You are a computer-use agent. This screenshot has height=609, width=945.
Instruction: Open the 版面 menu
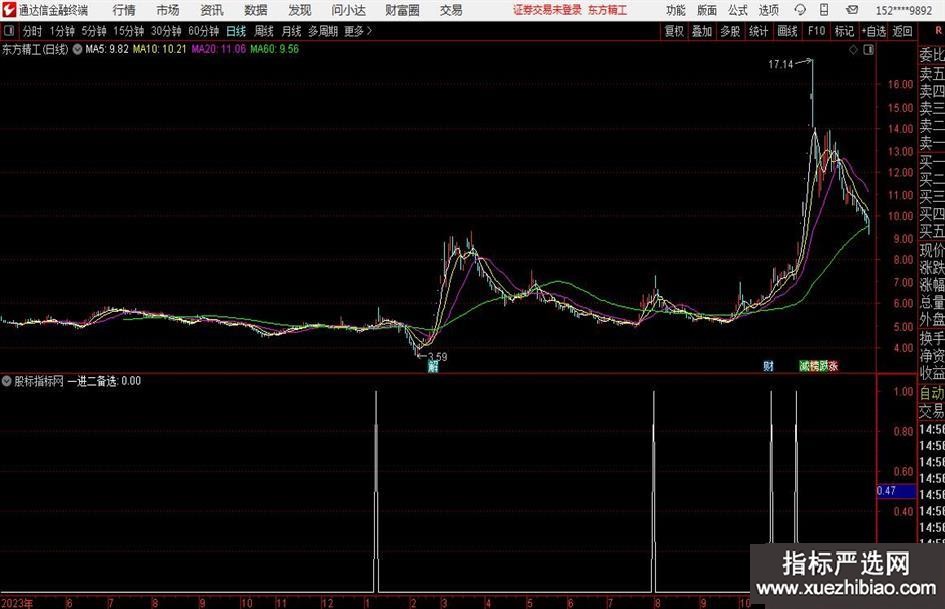(707, 10)
